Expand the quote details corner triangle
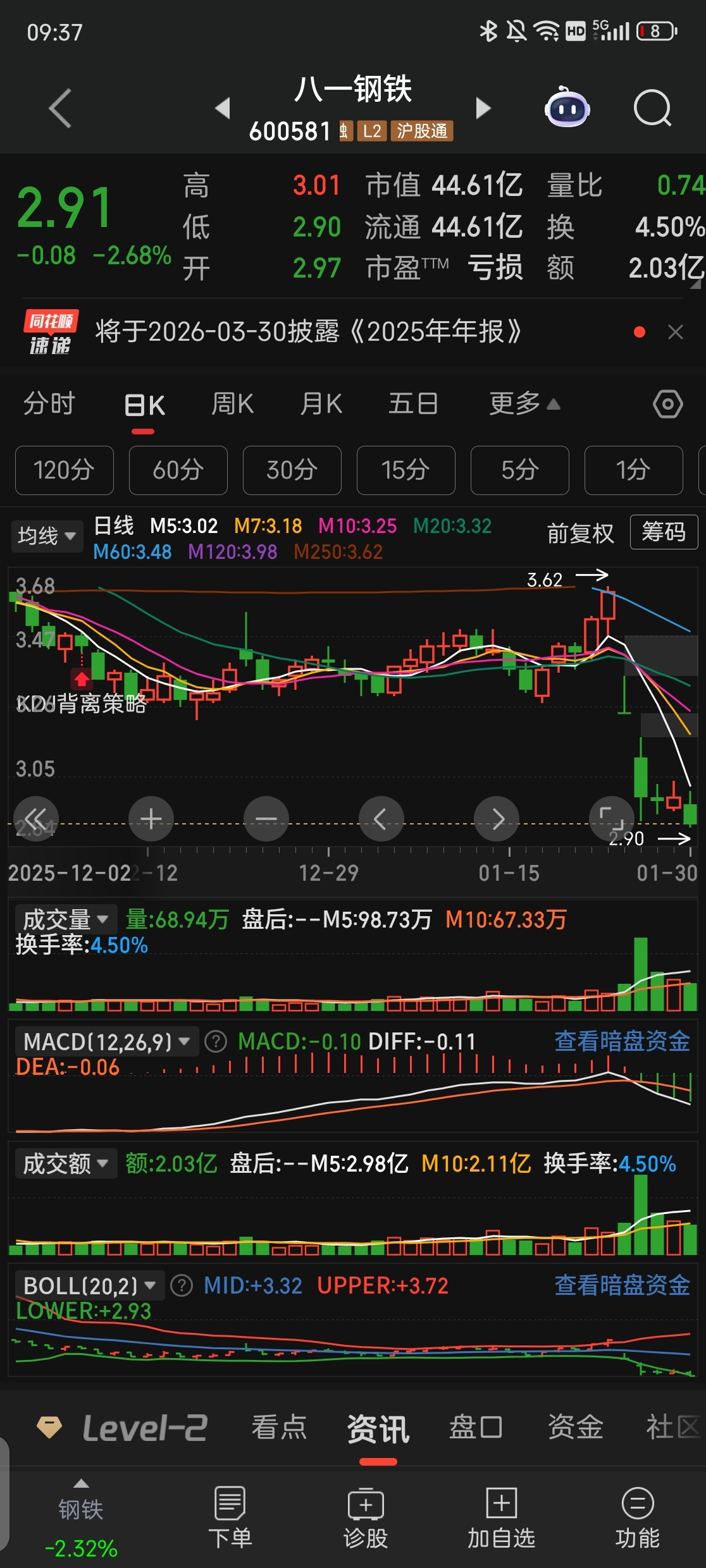706x1568 pixels. coord(695,284)
